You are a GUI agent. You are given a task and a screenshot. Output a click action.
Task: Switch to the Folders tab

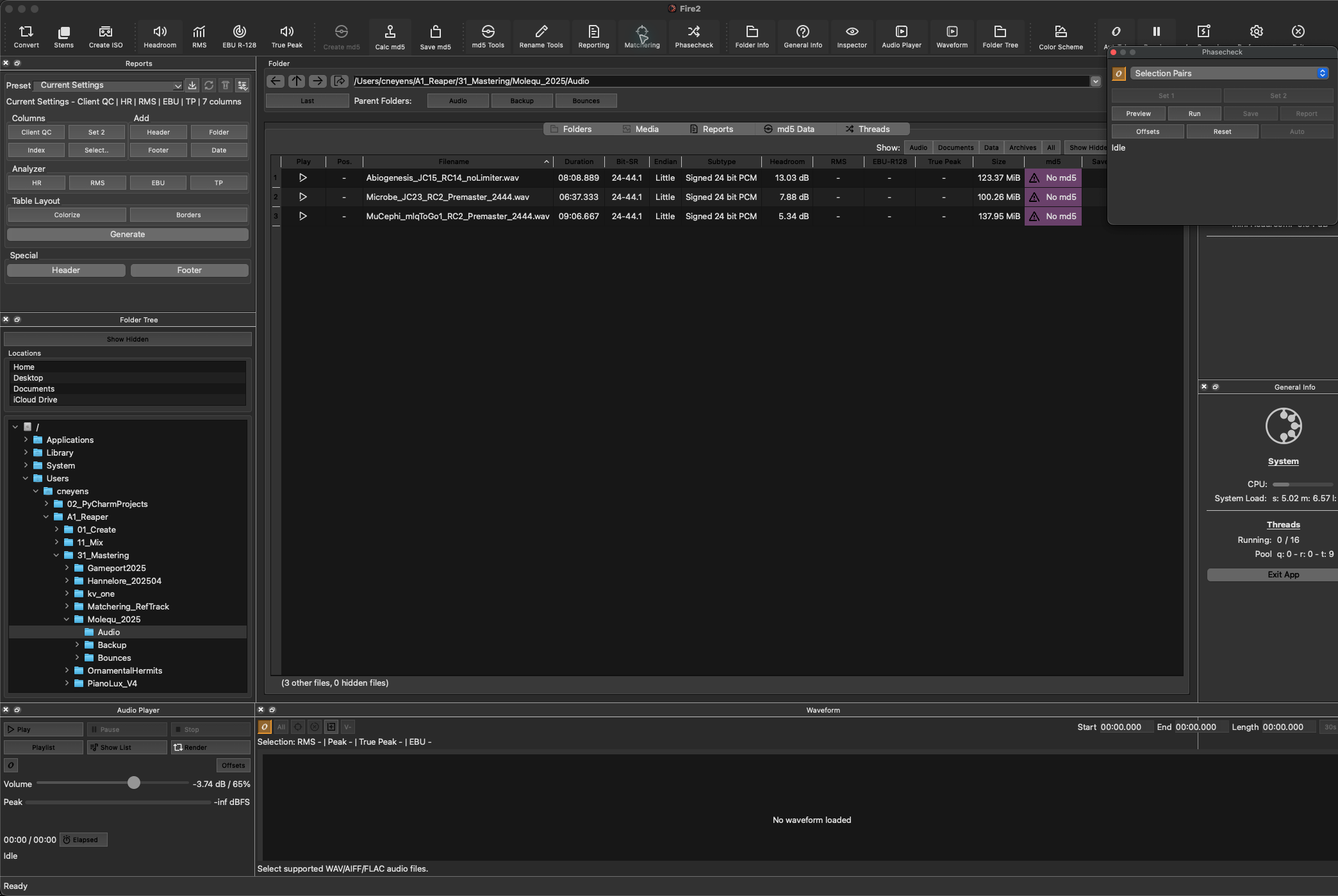pos(571,129)
